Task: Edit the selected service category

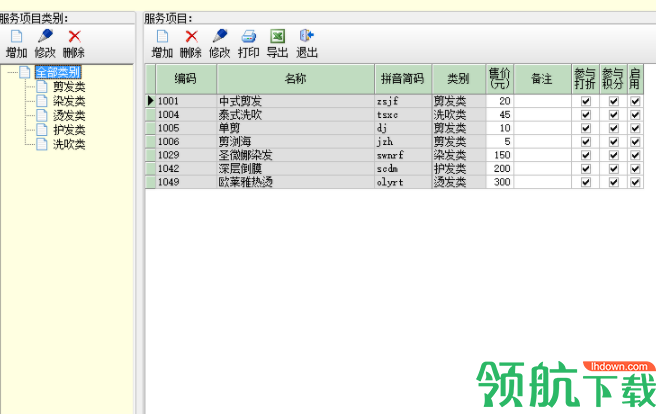Action: pyautogui.click(x=45, y=43)
